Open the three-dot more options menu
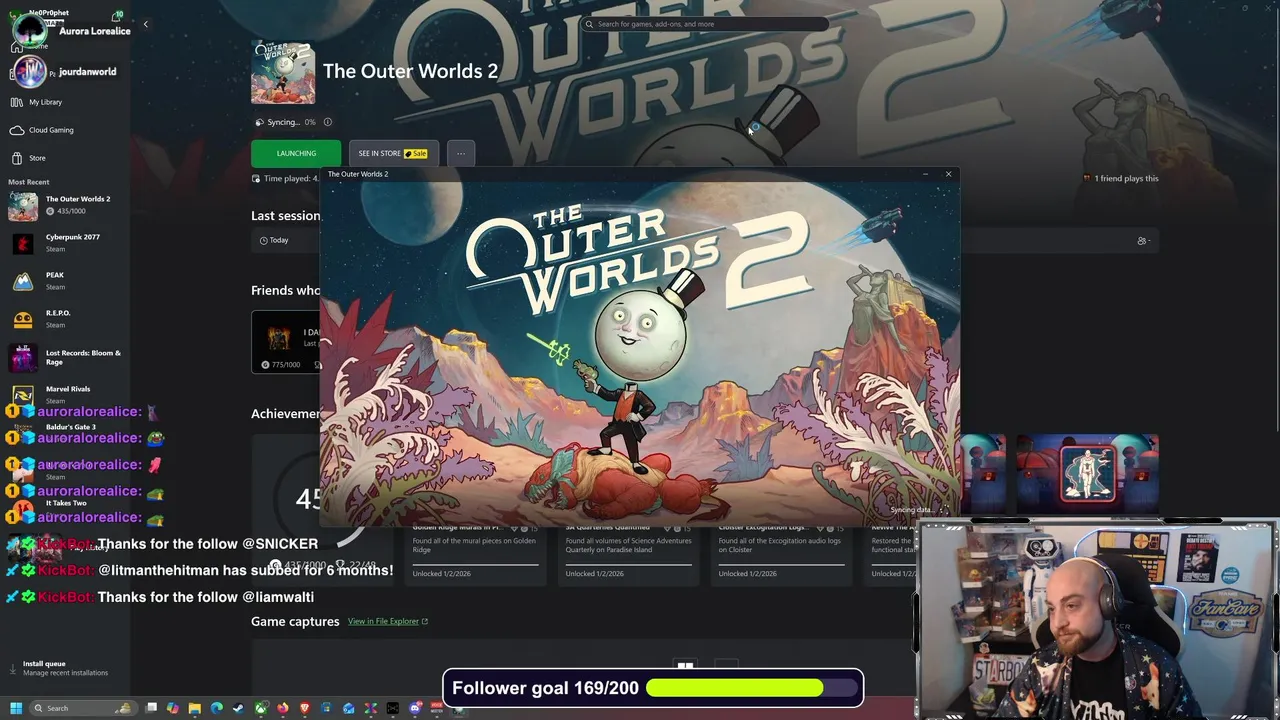The height and width of the screenshot is (720, 1280). [x=461, y=153]
